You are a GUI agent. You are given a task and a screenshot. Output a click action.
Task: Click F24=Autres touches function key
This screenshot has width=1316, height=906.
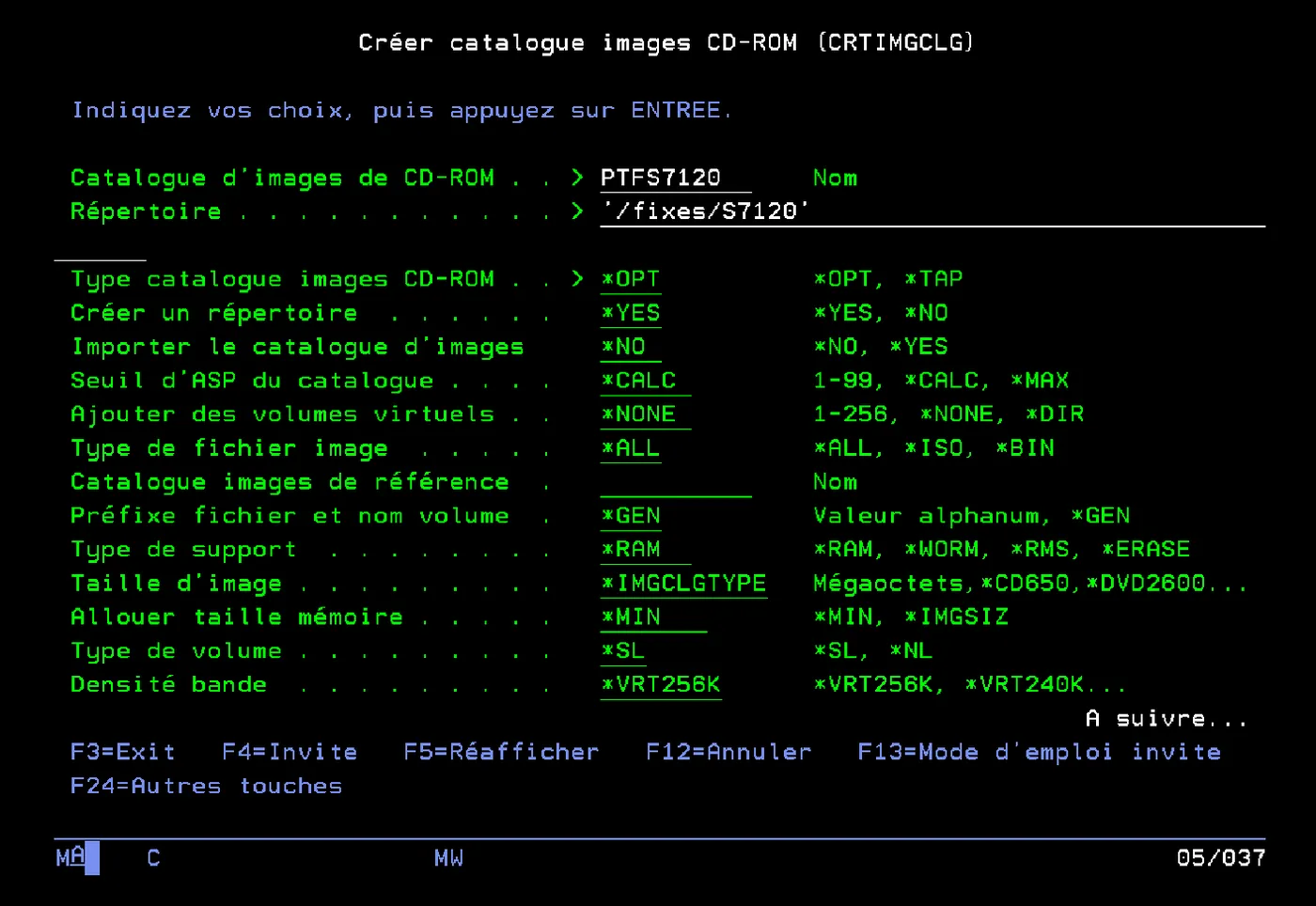pyautogui.click(x=206, y=786)
